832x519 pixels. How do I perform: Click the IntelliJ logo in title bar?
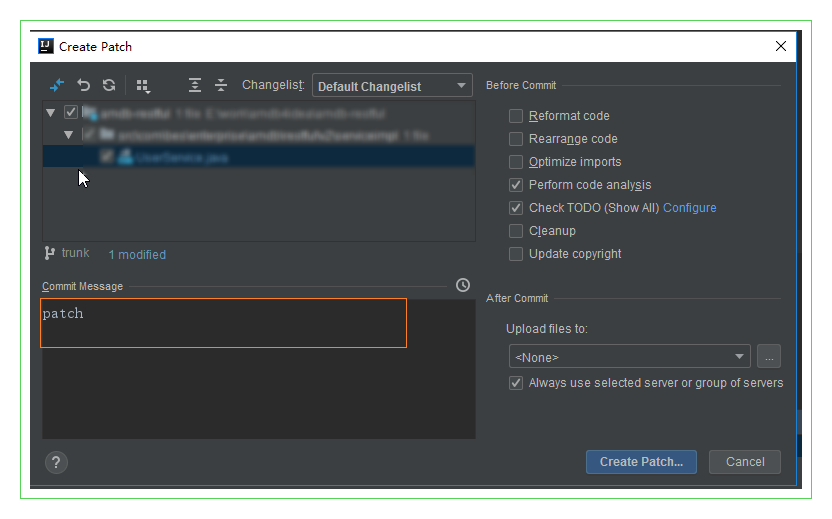[x=46, y=46]
